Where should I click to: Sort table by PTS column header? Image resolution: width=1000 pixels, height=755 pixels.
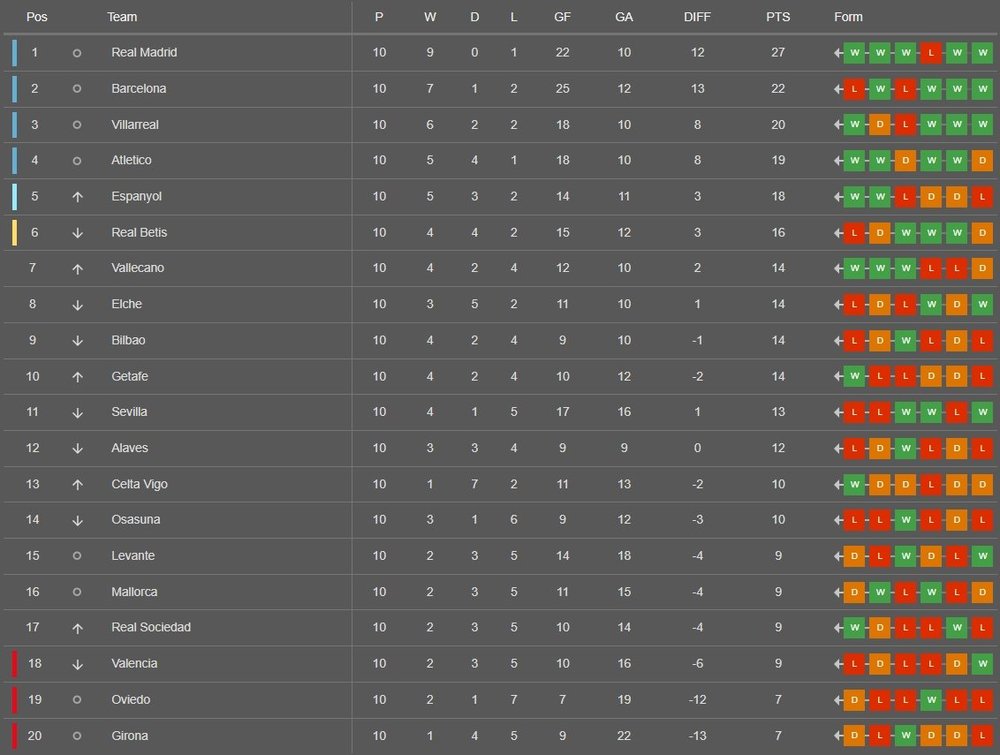(777, 17)
